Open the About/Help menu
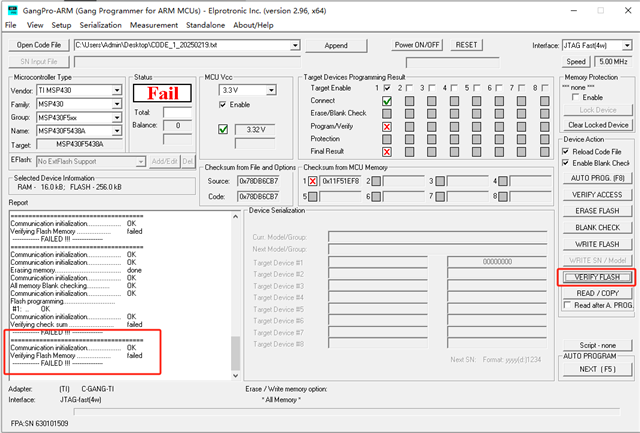640x433 pixels. coord(253,25)
